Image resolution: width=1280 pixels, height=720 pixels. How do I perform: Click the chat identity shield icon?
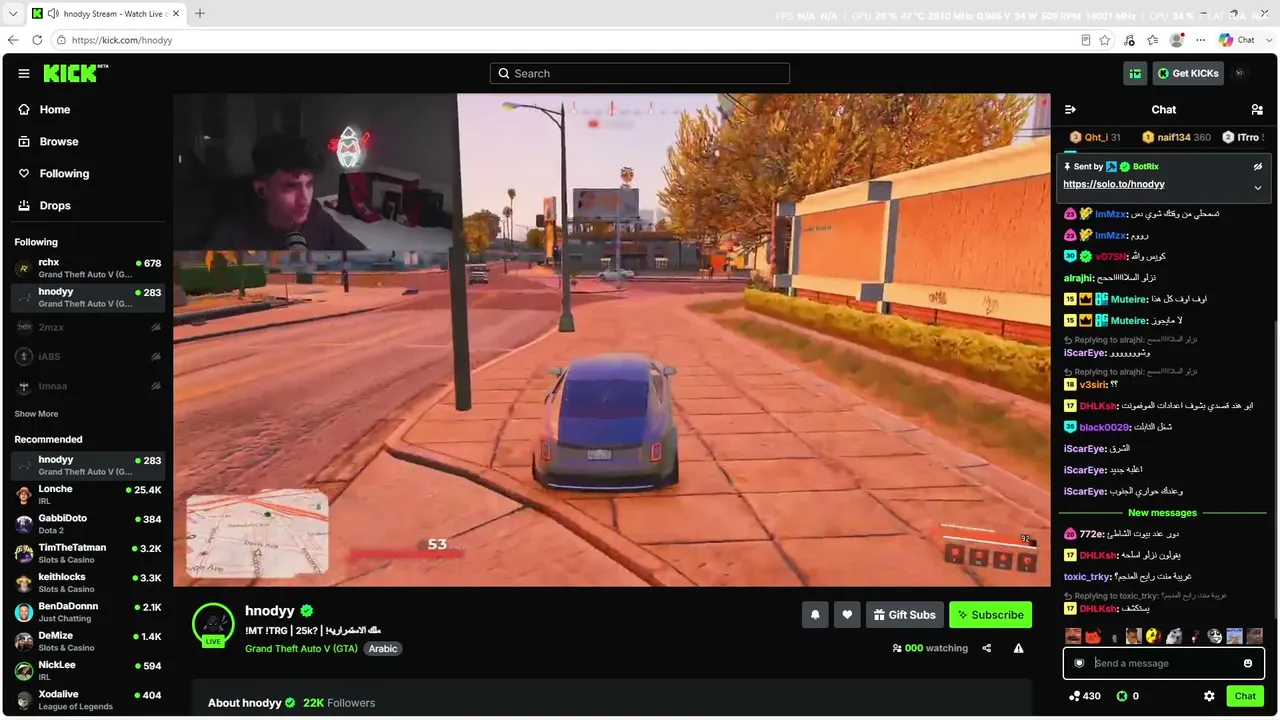pyautogui.click(x=1079, y=663)
